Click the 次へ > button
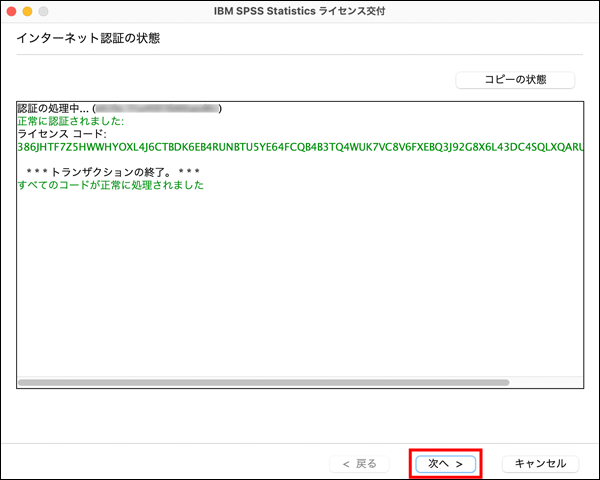This screenshot has height=480, width=600. pos(445,464)
